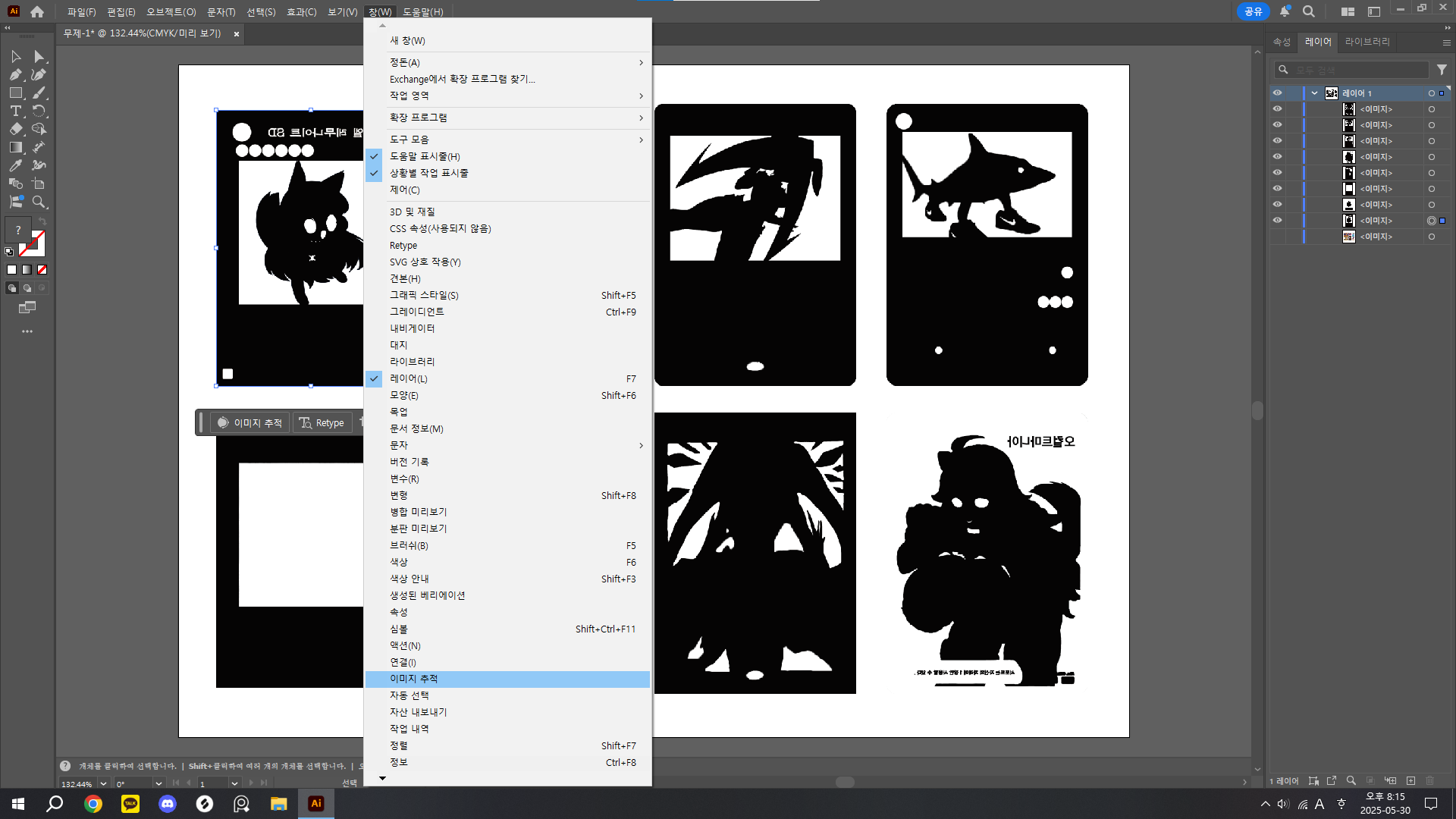The width and height of the screenshot is (1456, 819).
Task: Select the Direct Selection tool
Action: pos(39,57)
